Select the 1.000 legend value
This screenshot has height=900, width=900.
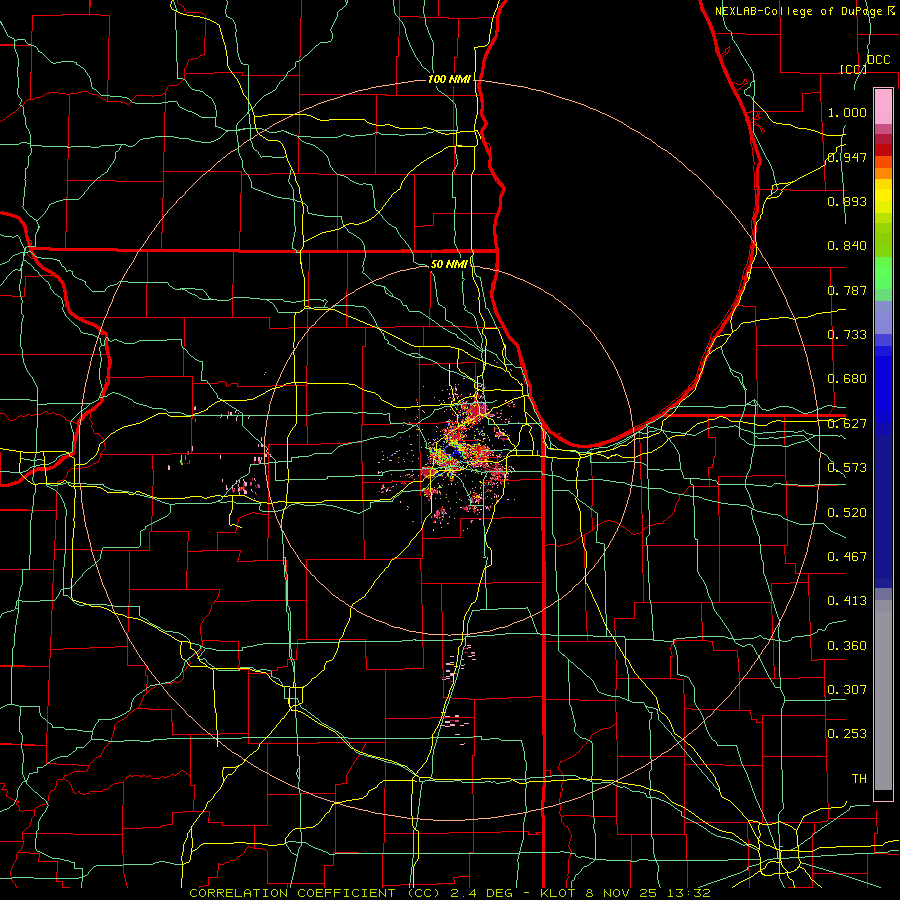tap(847, 112)
